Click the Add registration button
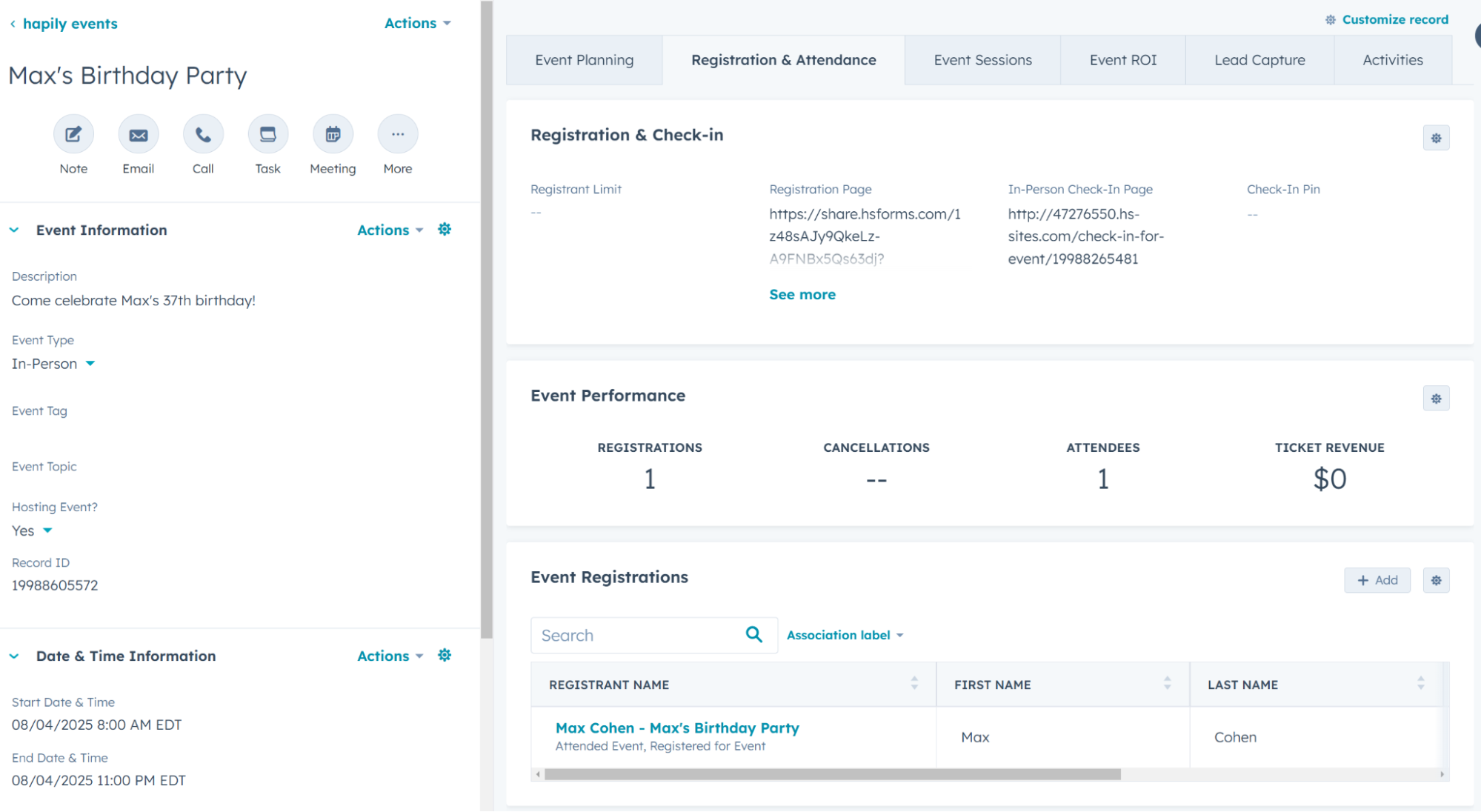 tap(1377, 580)
